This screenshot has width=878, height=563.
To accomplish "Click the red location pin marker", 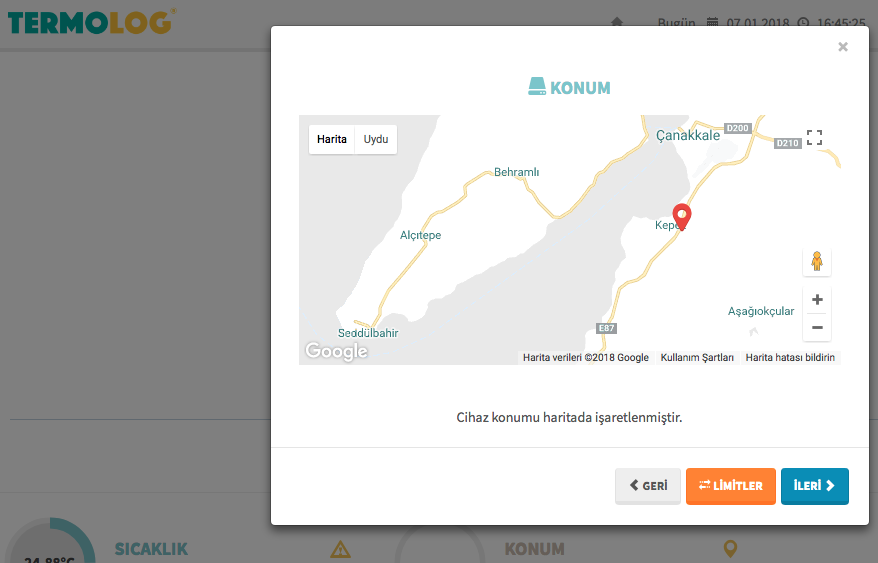I will click(682, 215).
